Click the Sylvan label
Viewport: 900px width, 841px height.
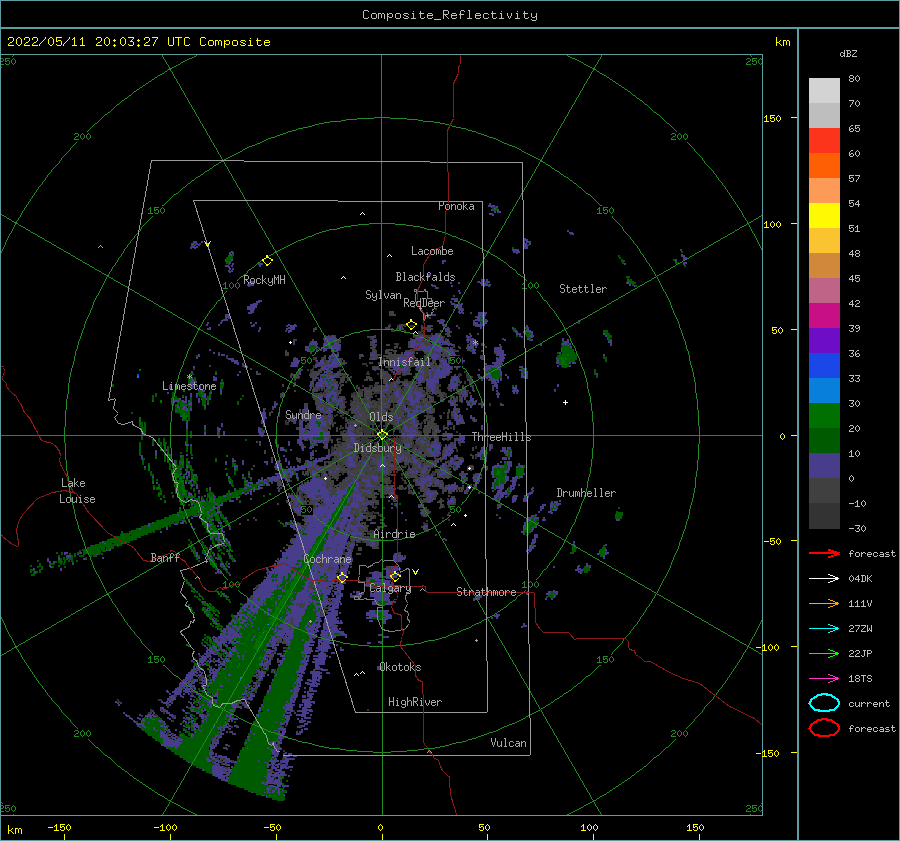pyautogui.click(x=383, y=295)
